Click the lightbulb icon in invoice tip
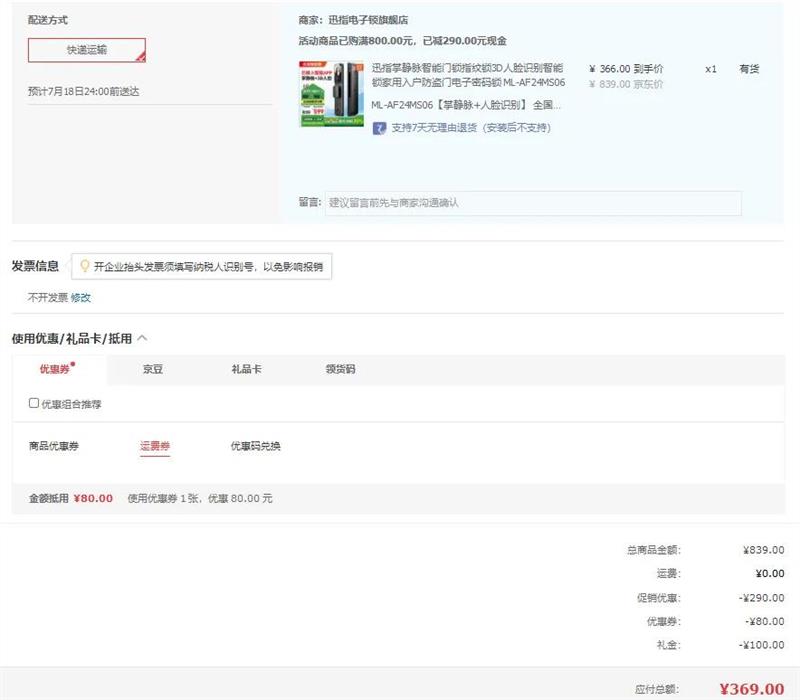The image size is (800, 700). [84, 267]
